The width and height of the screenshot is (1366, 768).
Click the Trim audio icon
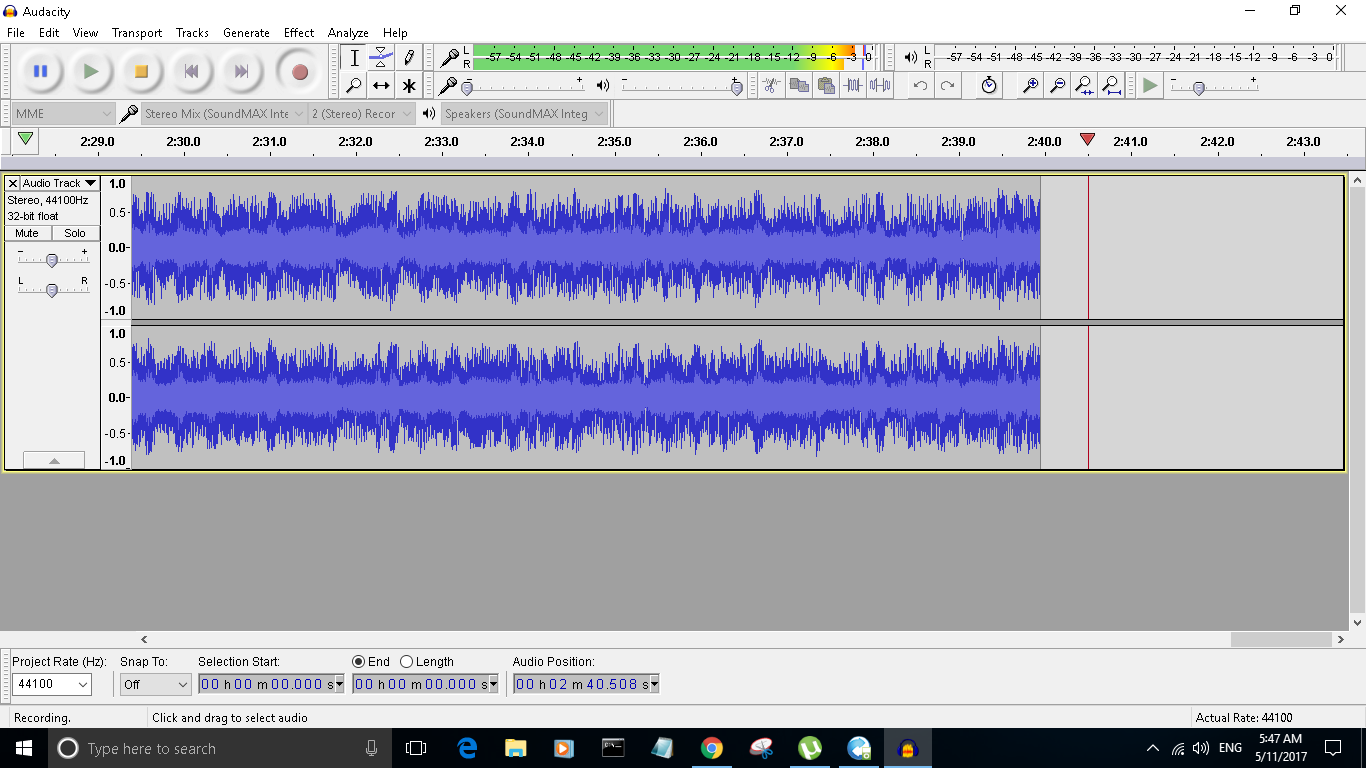pyautogui.click(x=852, y=86)
